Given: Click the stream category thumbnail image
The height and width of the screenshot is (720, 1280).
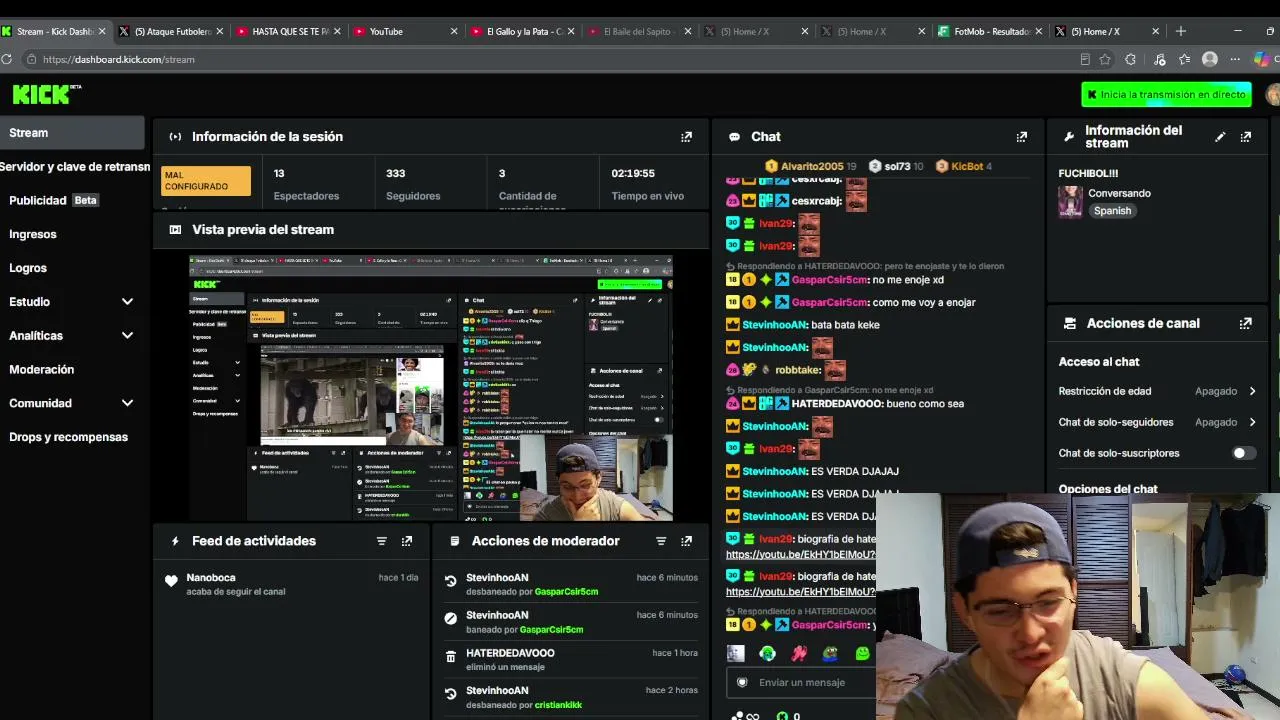Looking at the screenshot, I should (1070, 202).
